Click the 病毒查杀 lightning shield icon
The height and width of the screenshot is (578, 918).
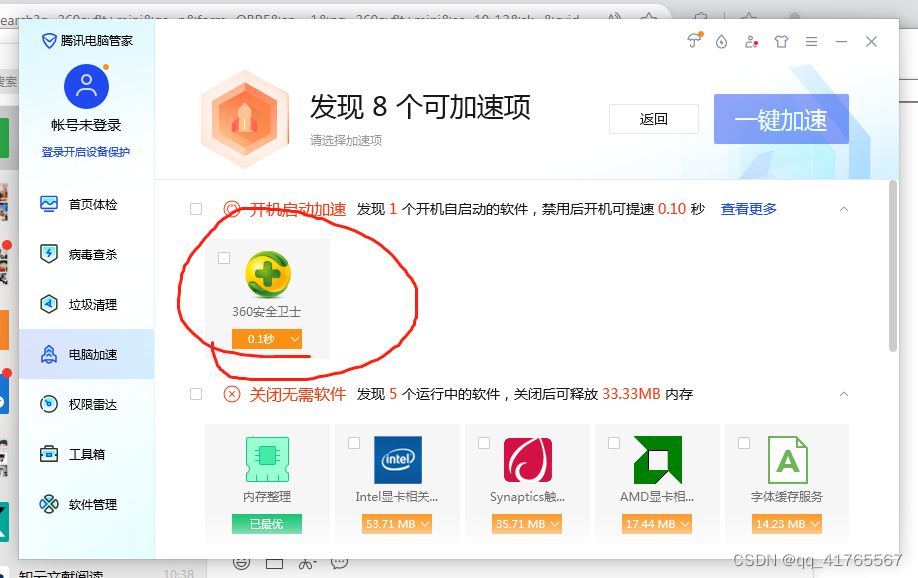tap(49, 254)
